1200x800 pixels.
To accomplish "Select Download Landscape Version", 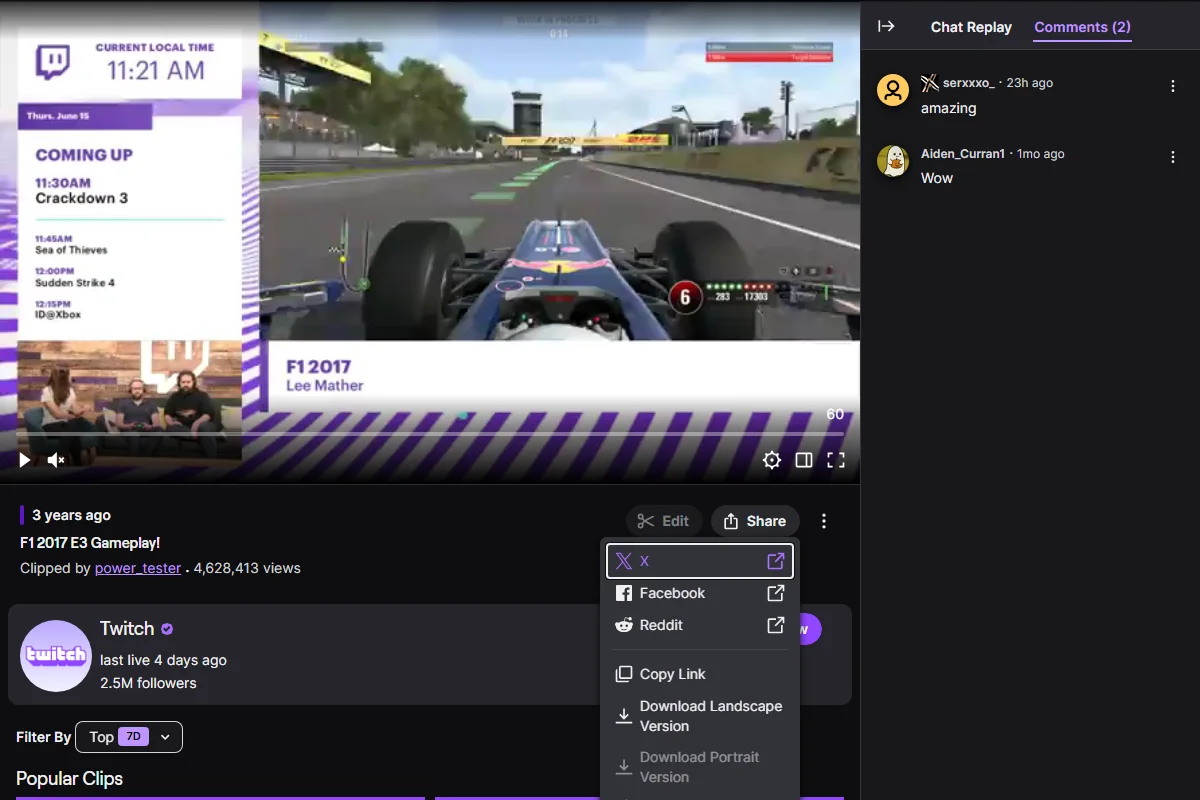I will [x=700, y=716].
